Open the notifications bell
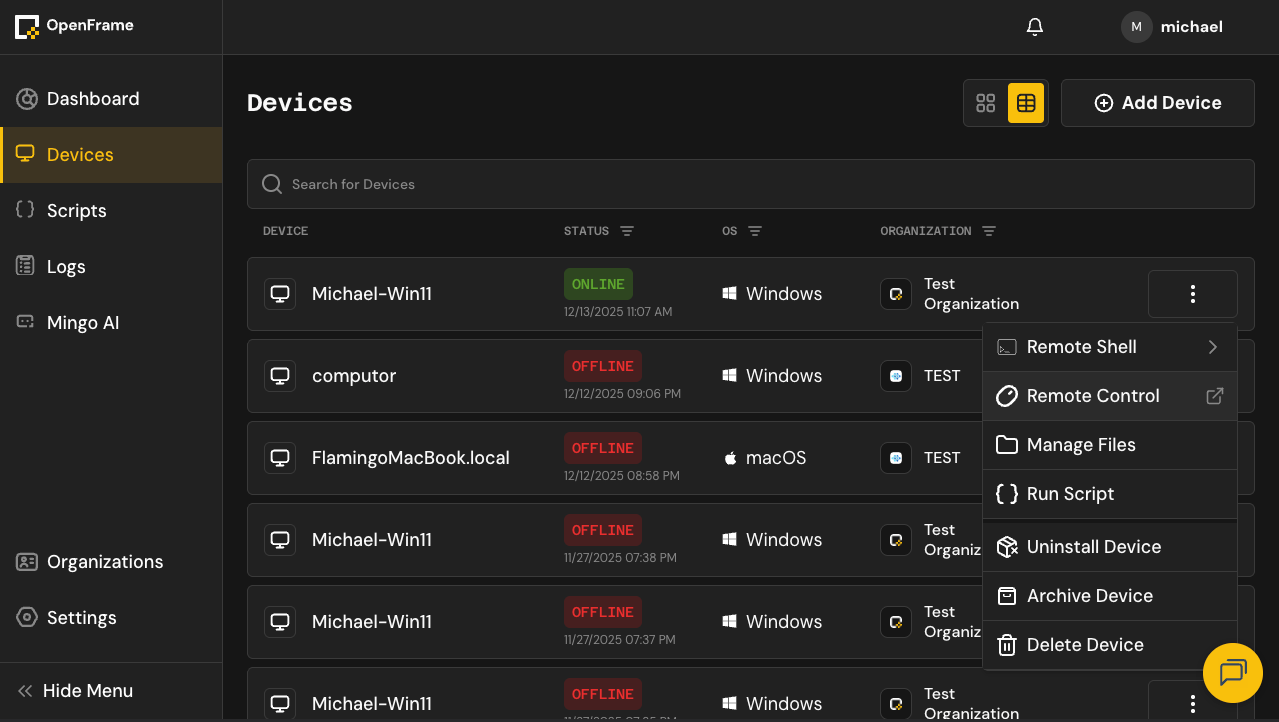The image size is (1279, 722). [1035, 27]
